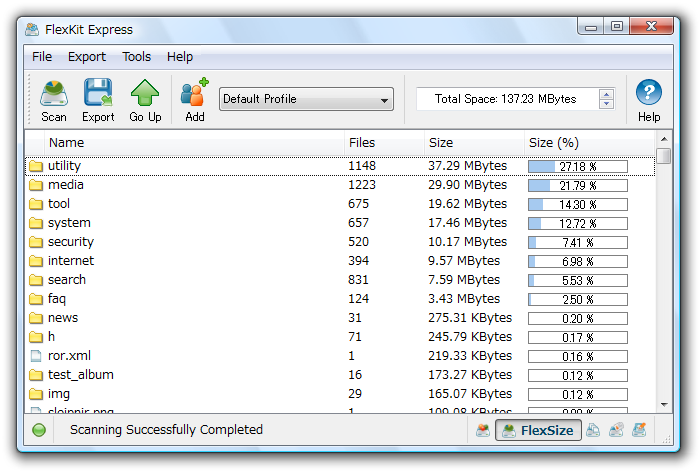Click the 173.27 KBytes size cell
The width and height of the screenshot is (700, 473).
[470, 374]
